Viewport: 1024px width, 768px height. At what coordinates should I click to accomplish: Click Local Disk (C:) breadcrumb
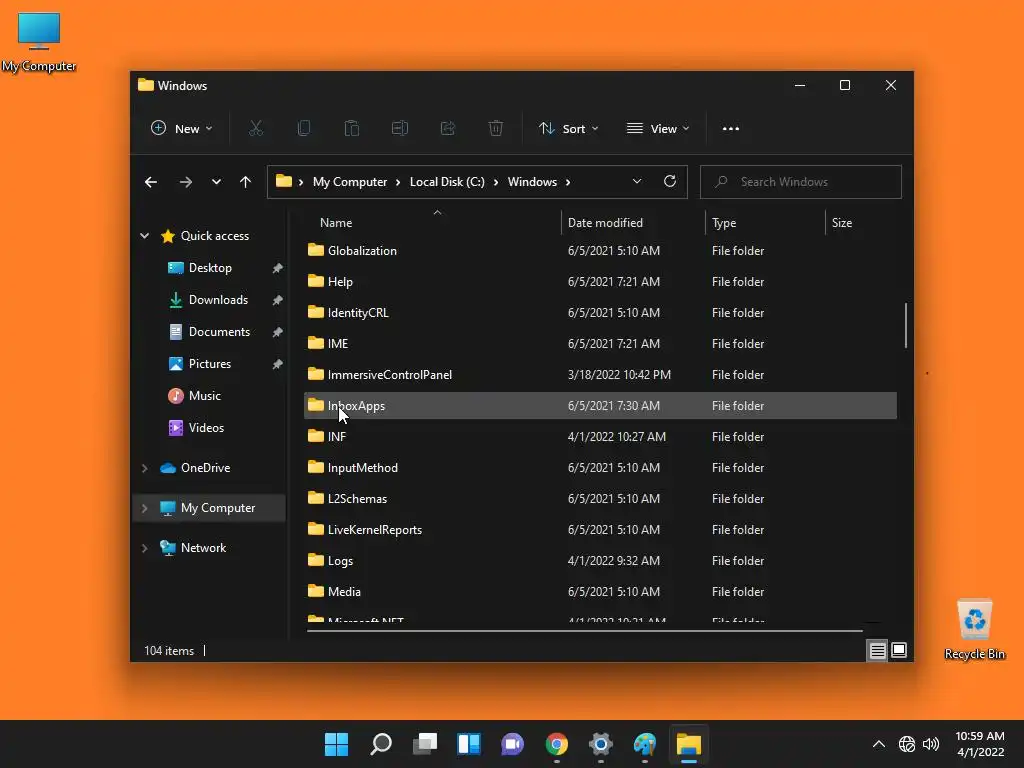[x=447, y=182]
